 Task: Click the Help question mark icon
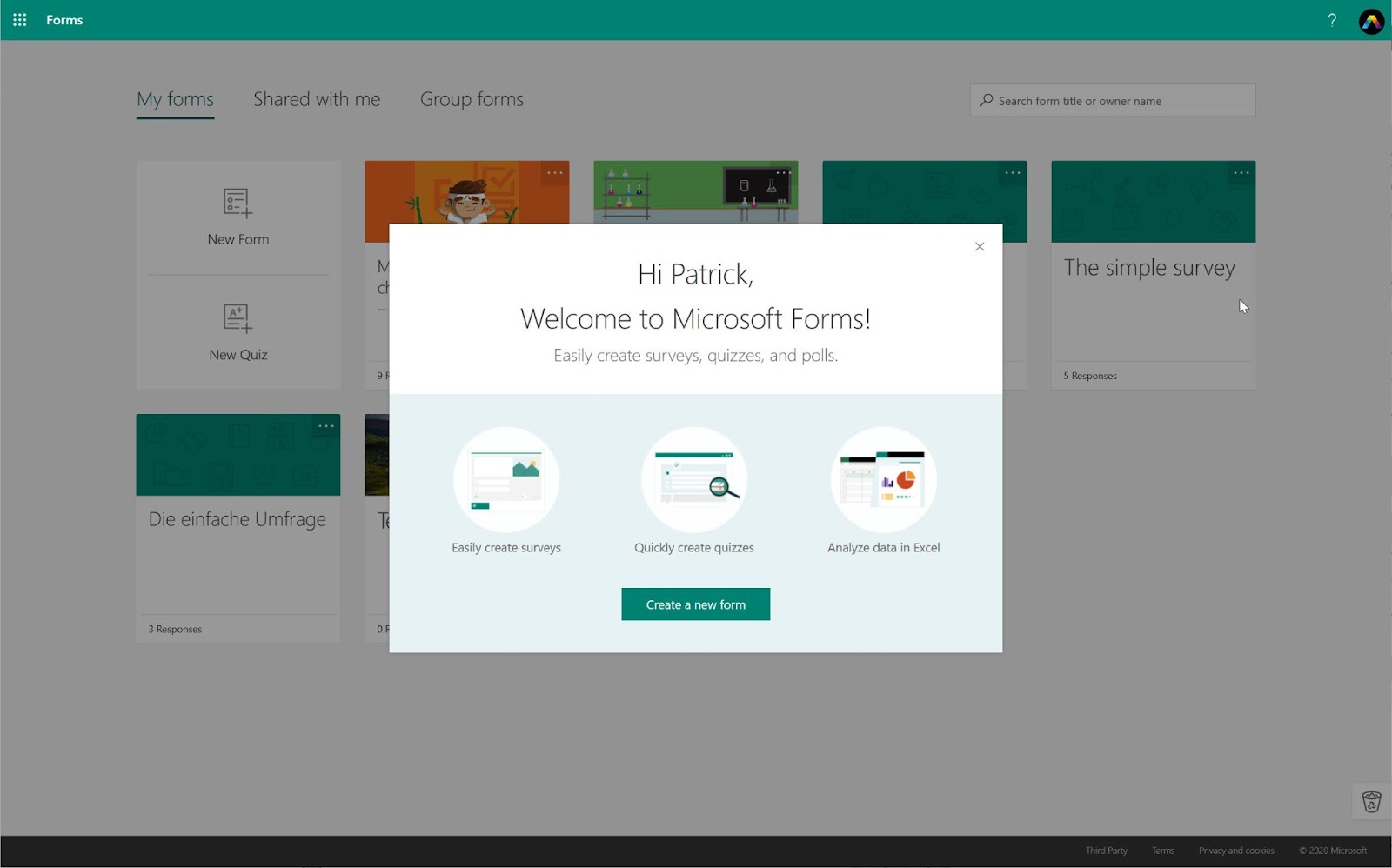click(x=1332, y=20)
